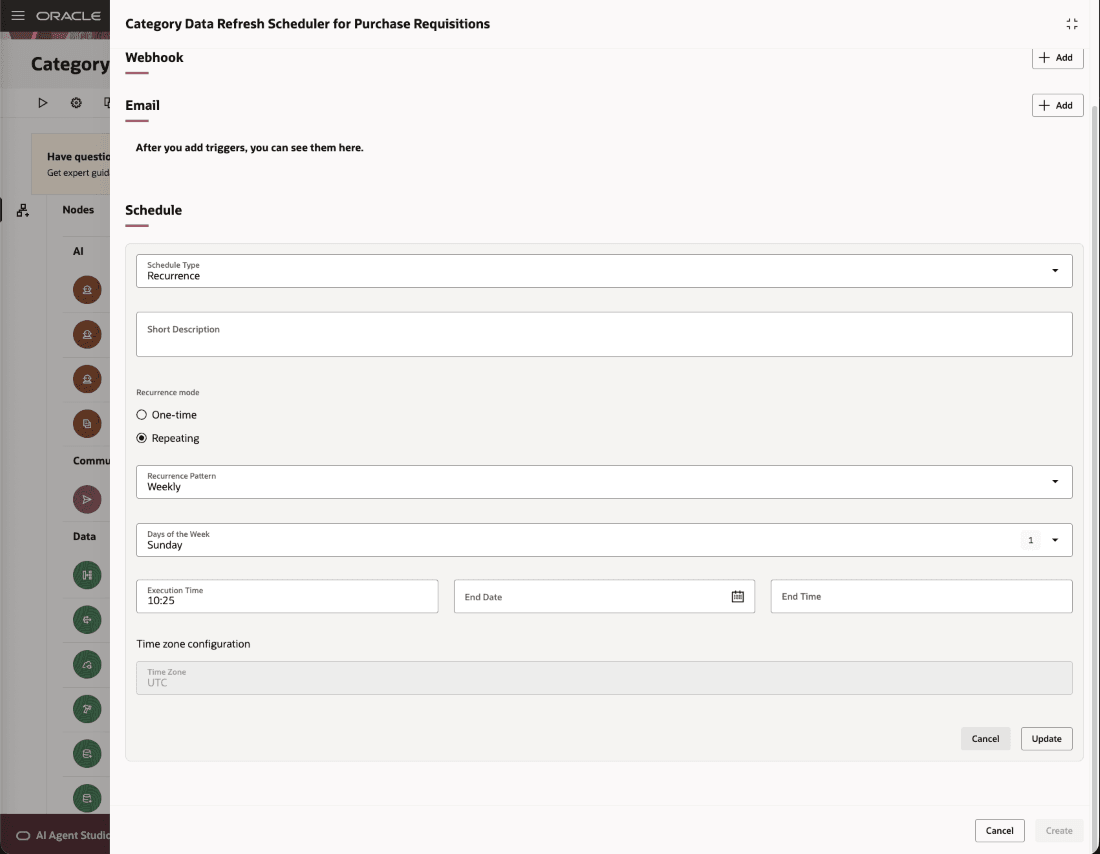
Task: Select the Repeating recurrence mode
Action: (143, 438)
